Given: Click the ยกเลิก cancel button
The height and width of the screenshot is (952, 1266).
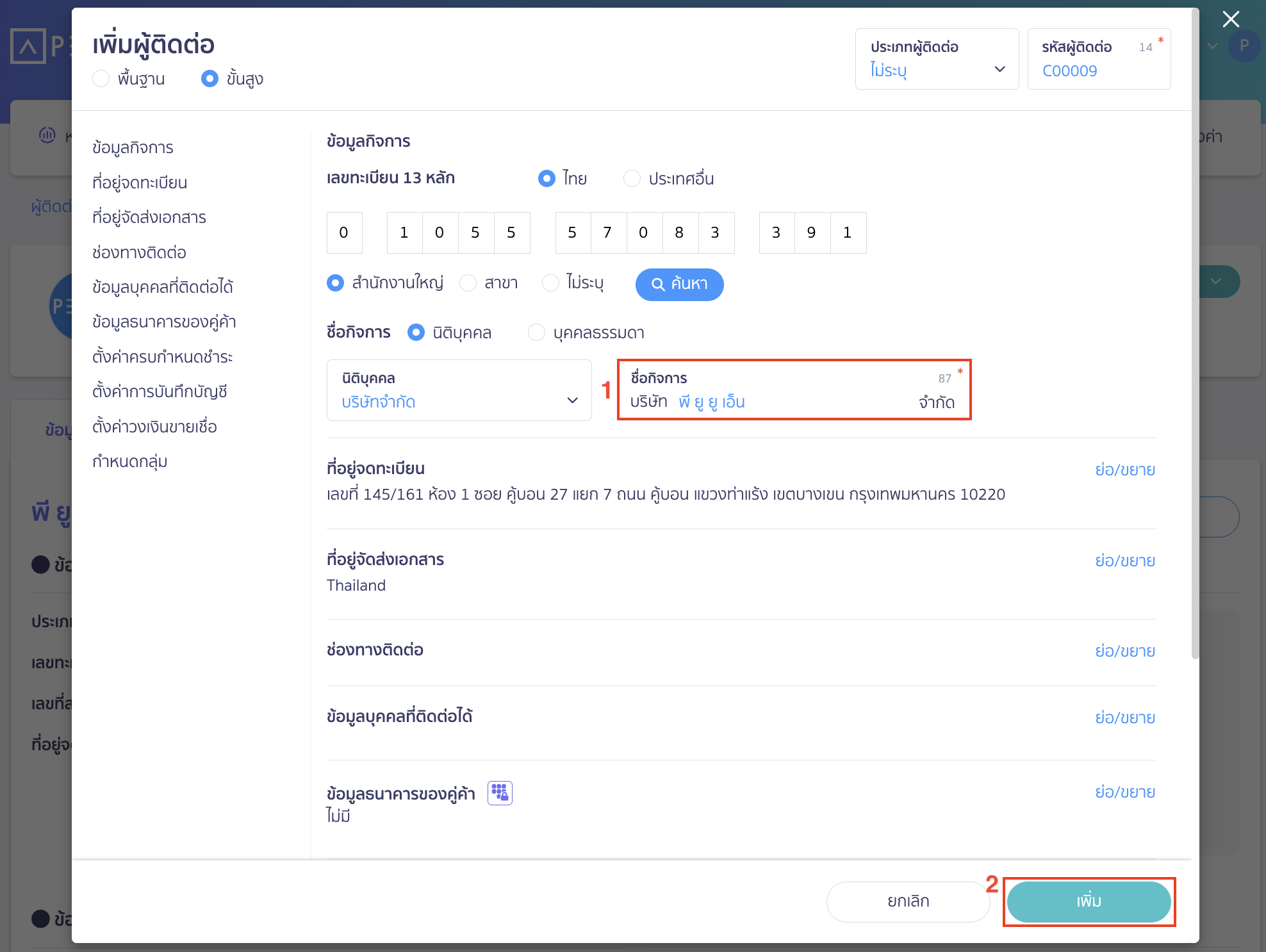Looking at the screenshot, I should [x=908, y=901].
